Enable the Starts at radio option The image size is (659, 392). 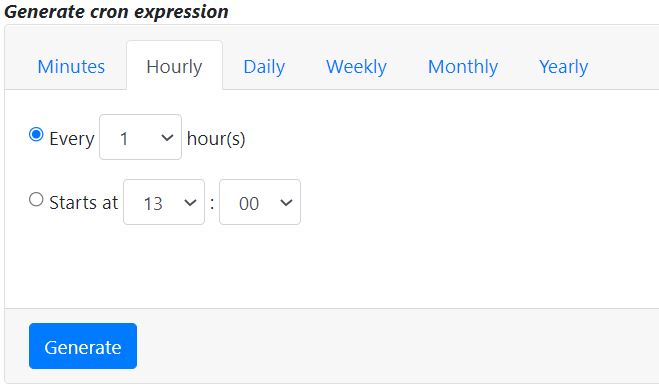(36, 199)
